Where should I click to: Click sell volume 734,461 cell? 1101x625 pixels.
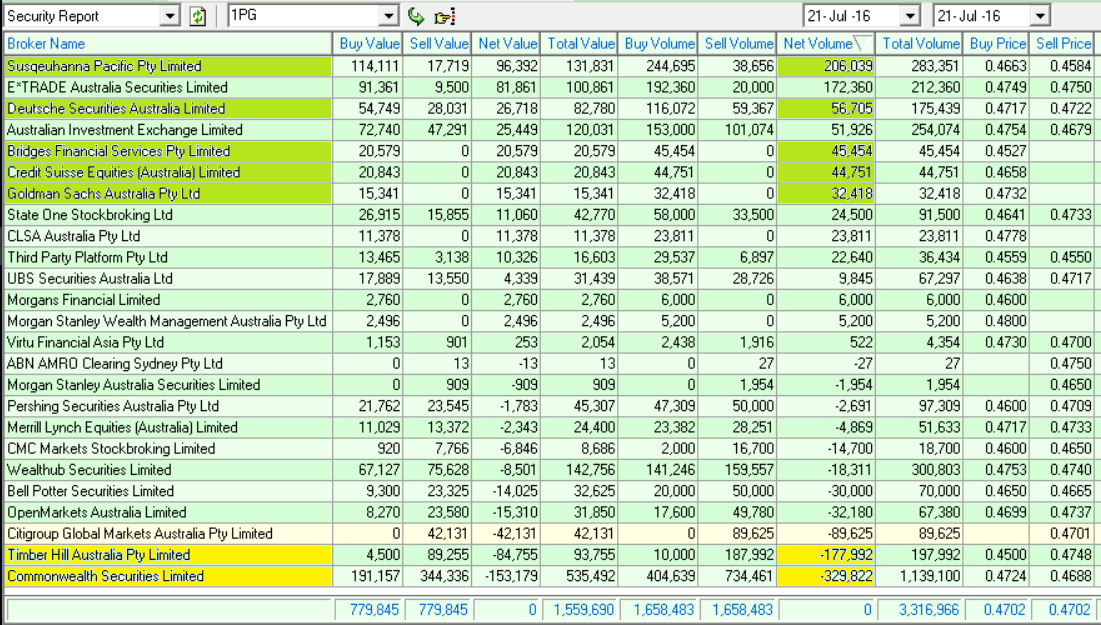pos(737,576)
